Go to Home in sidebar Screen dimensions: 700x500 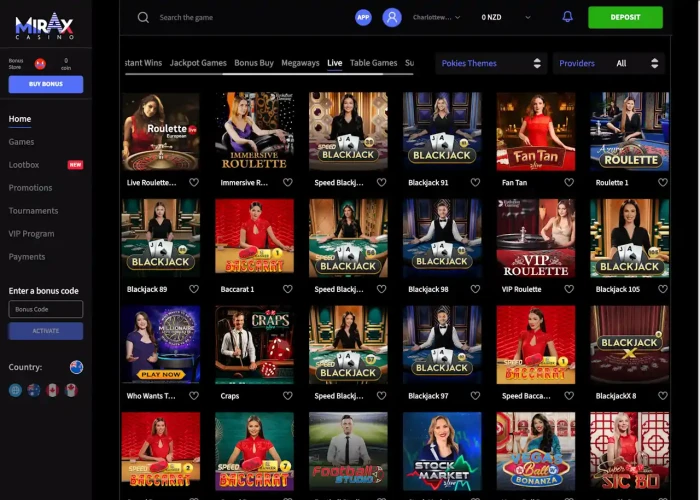pos(20,119)
